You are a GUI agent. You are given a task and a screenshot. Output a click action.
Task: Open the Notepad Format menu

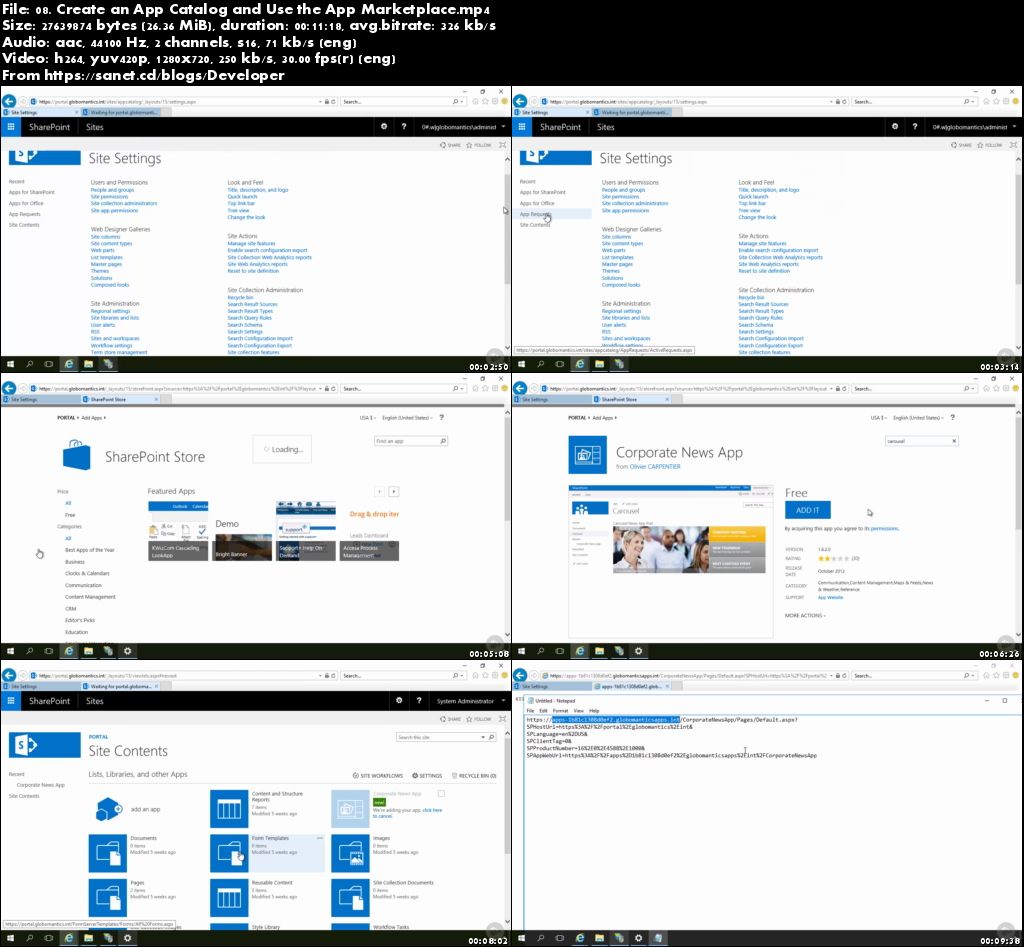(560, 711)
